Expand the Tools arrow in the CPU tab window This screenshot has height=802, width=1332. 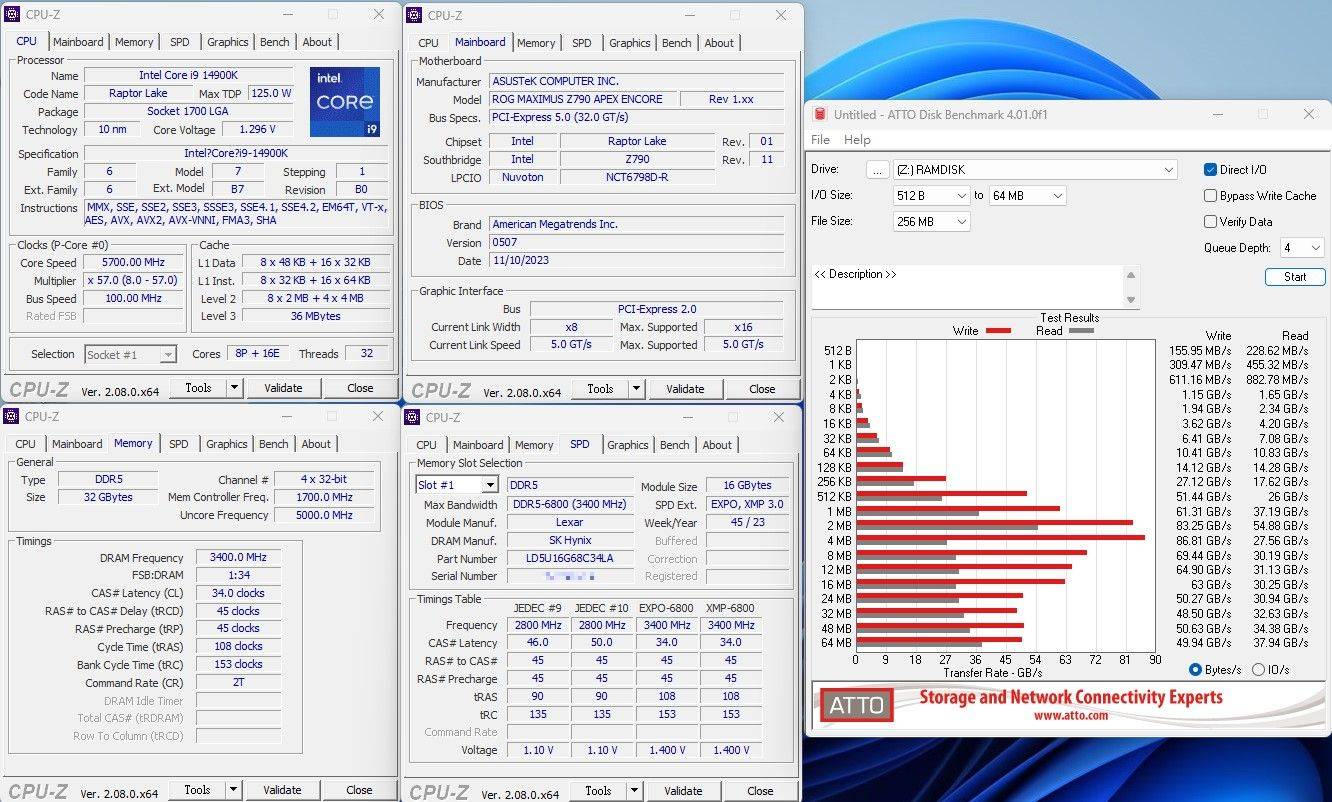tap(234, 388)
